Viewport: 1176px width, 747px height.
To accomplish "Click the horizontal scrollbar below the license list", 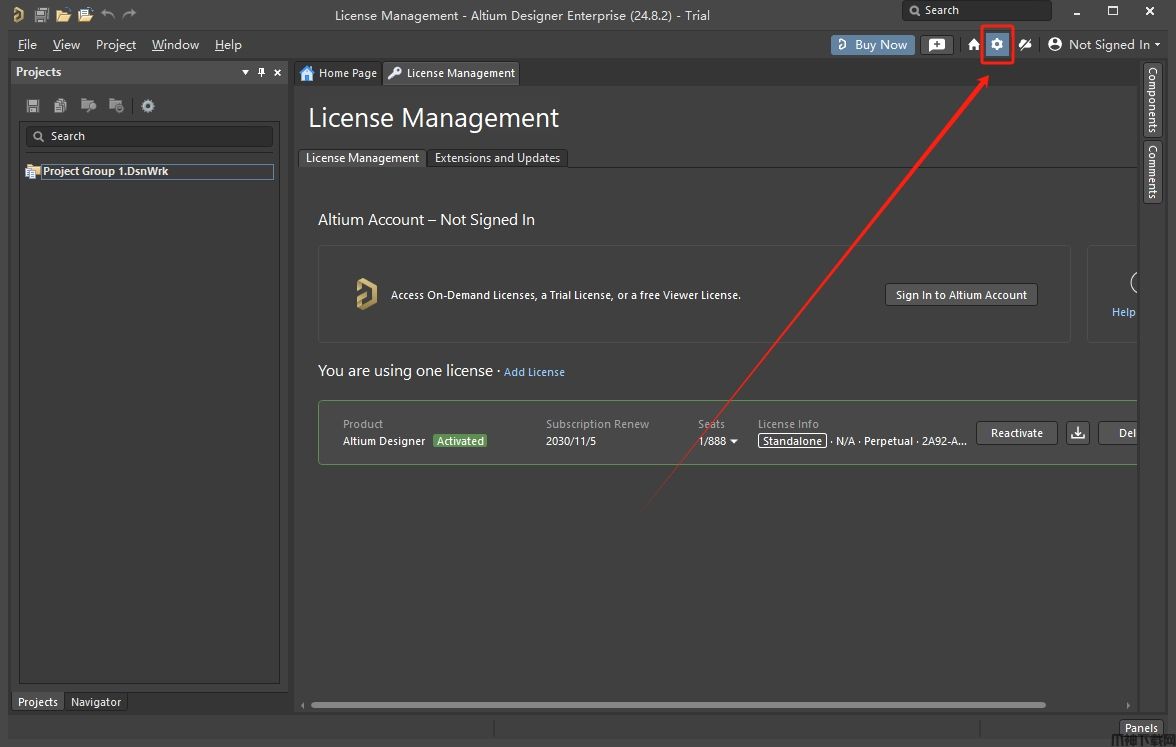I will [677, 705].
